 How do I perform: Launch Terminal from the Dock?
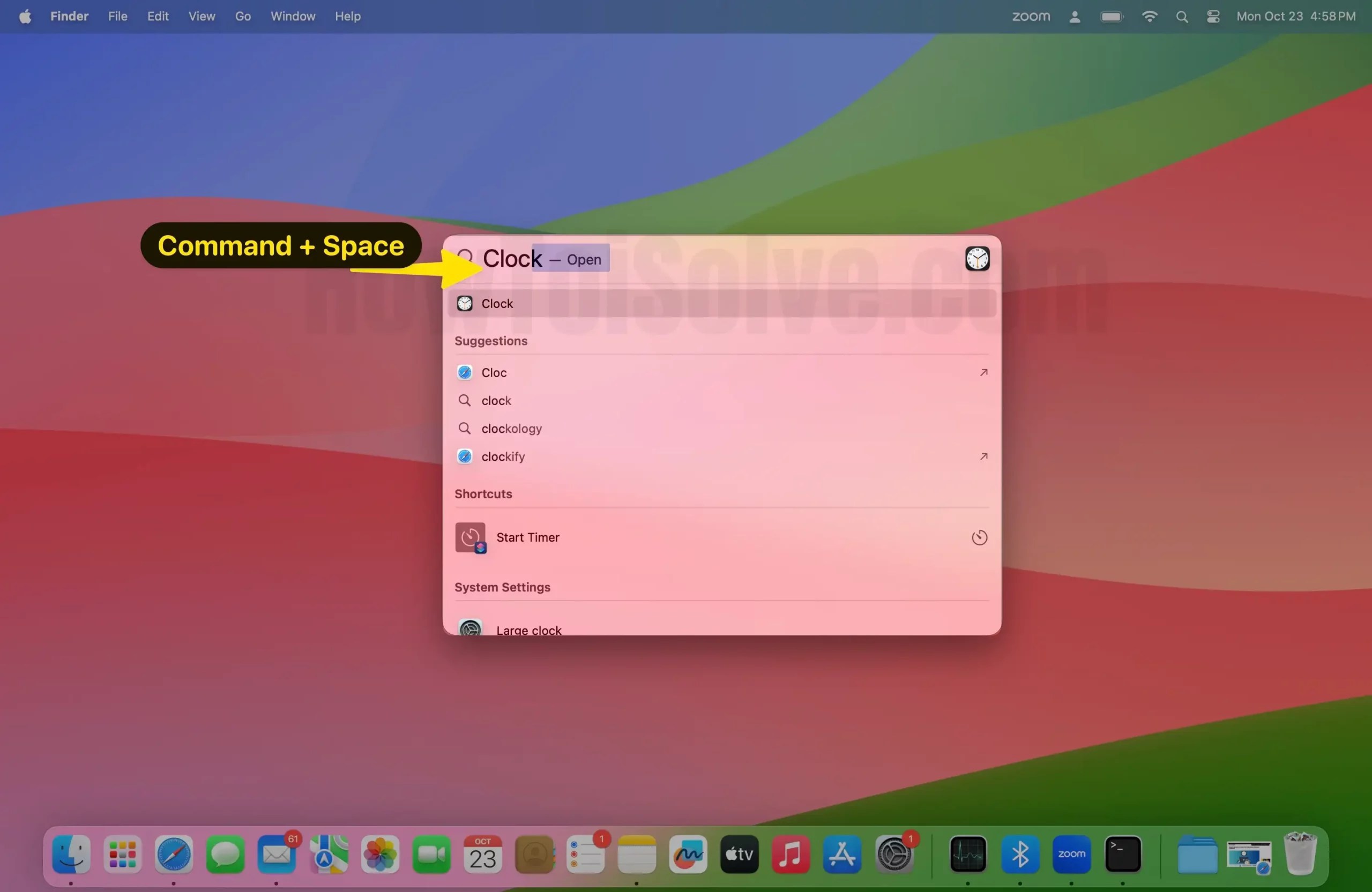(1123, 855)
